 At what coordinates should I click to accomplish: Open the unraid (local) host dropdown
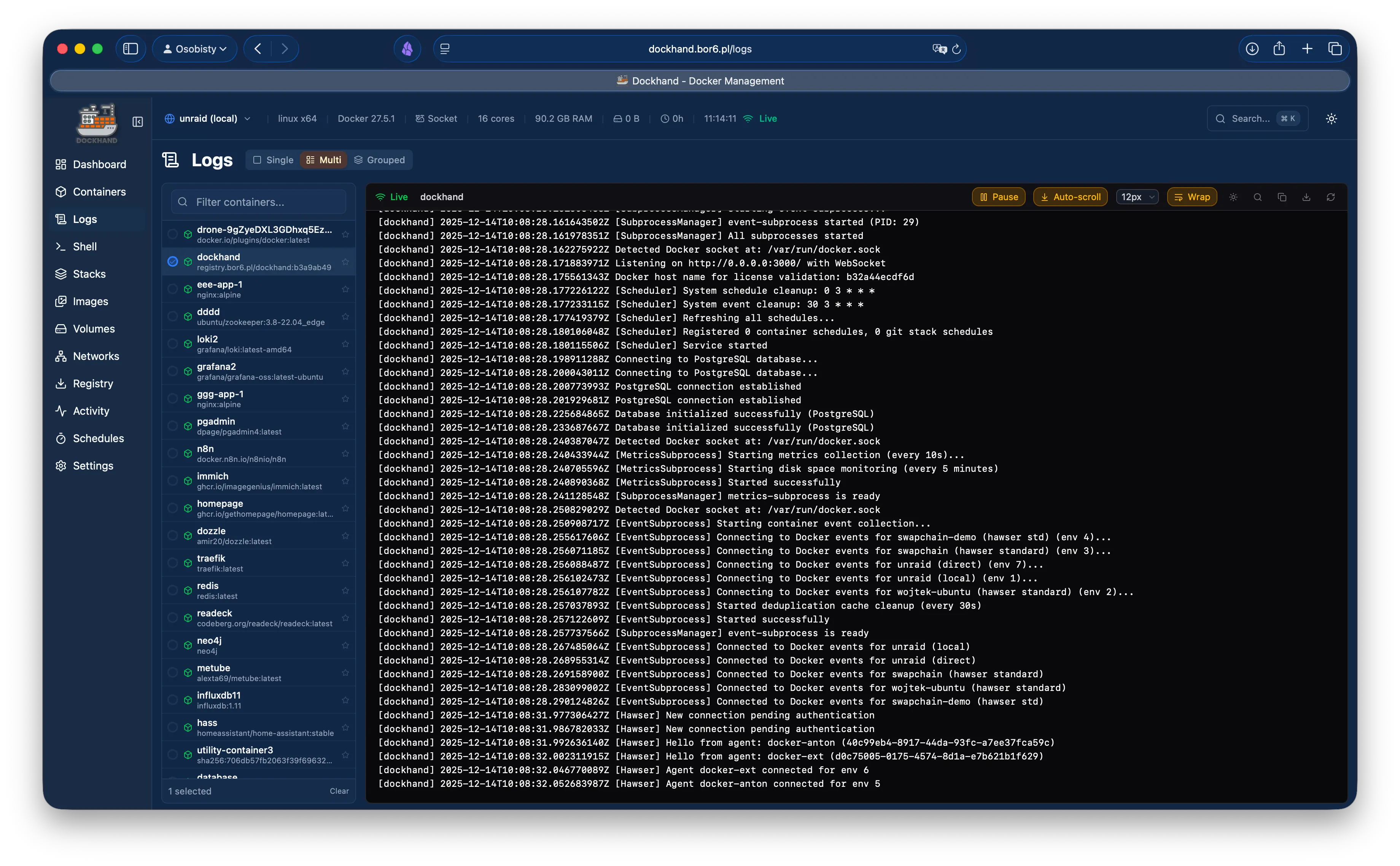[208, 119]
